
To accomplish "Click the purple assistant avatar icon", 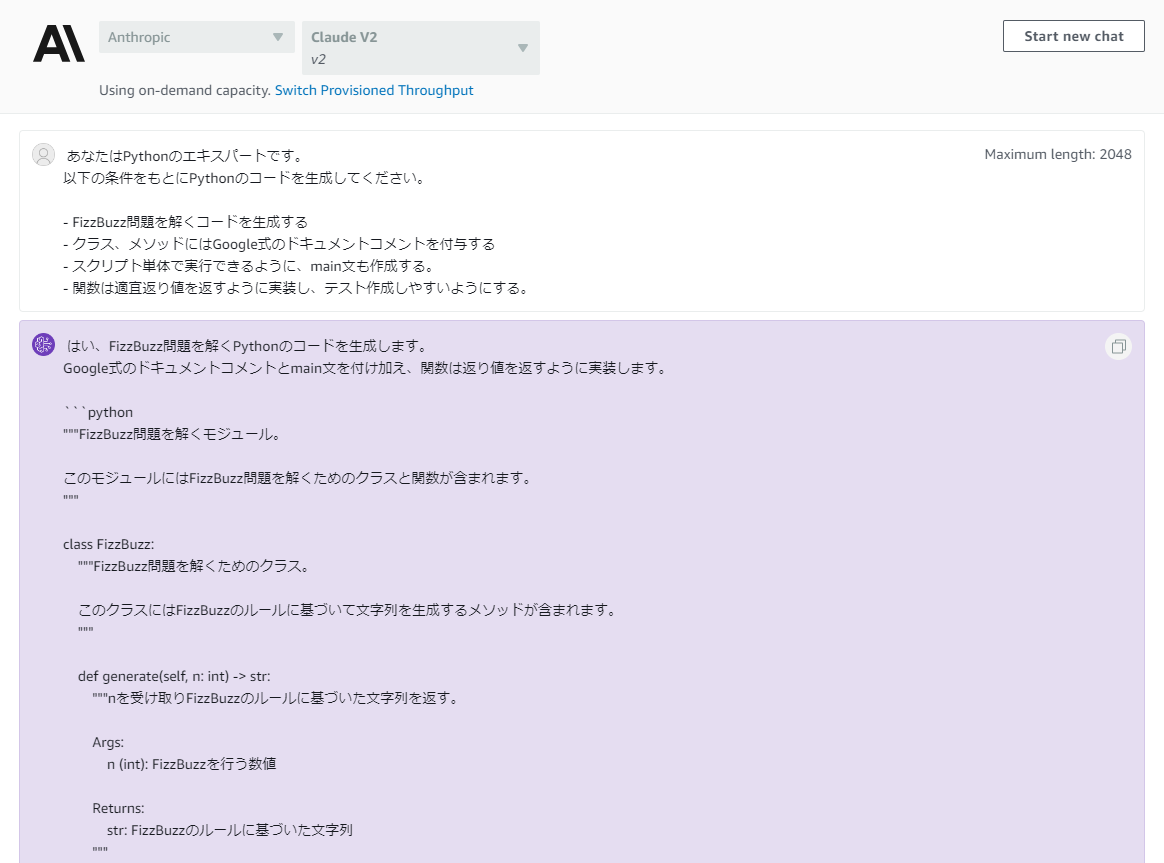I will point(44,344).
